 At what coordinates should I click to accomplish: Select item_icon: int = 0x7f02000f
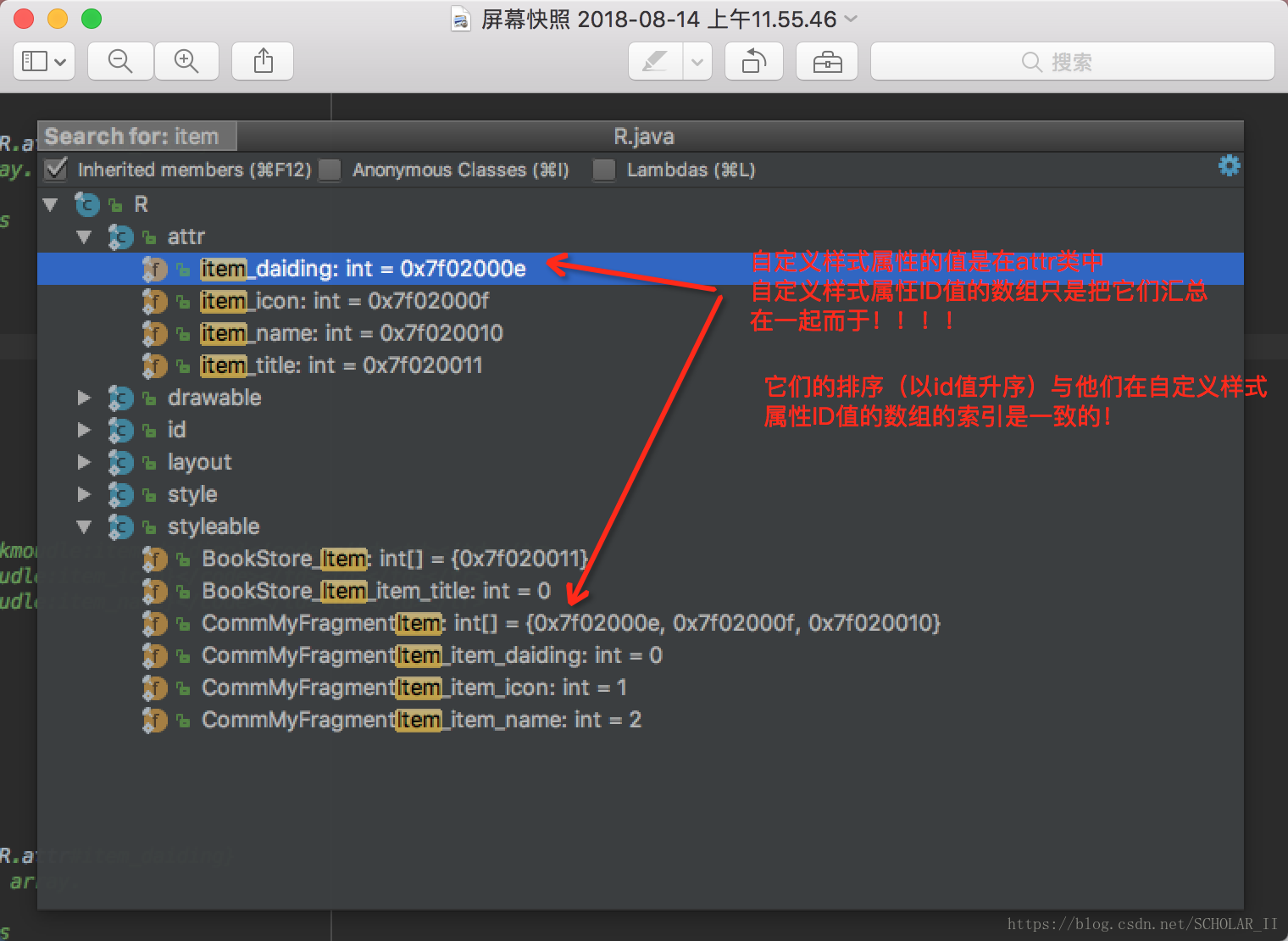tap(345, 301)
